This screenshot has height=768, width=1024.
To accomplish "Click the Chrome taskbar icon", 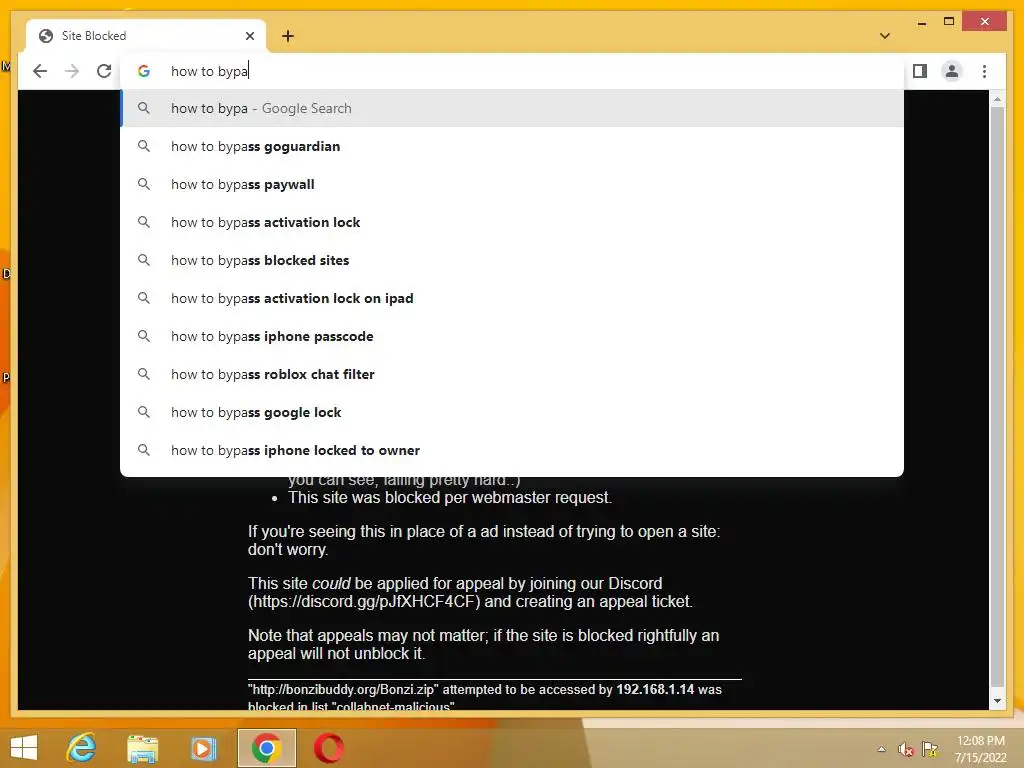I will [266, 748].
